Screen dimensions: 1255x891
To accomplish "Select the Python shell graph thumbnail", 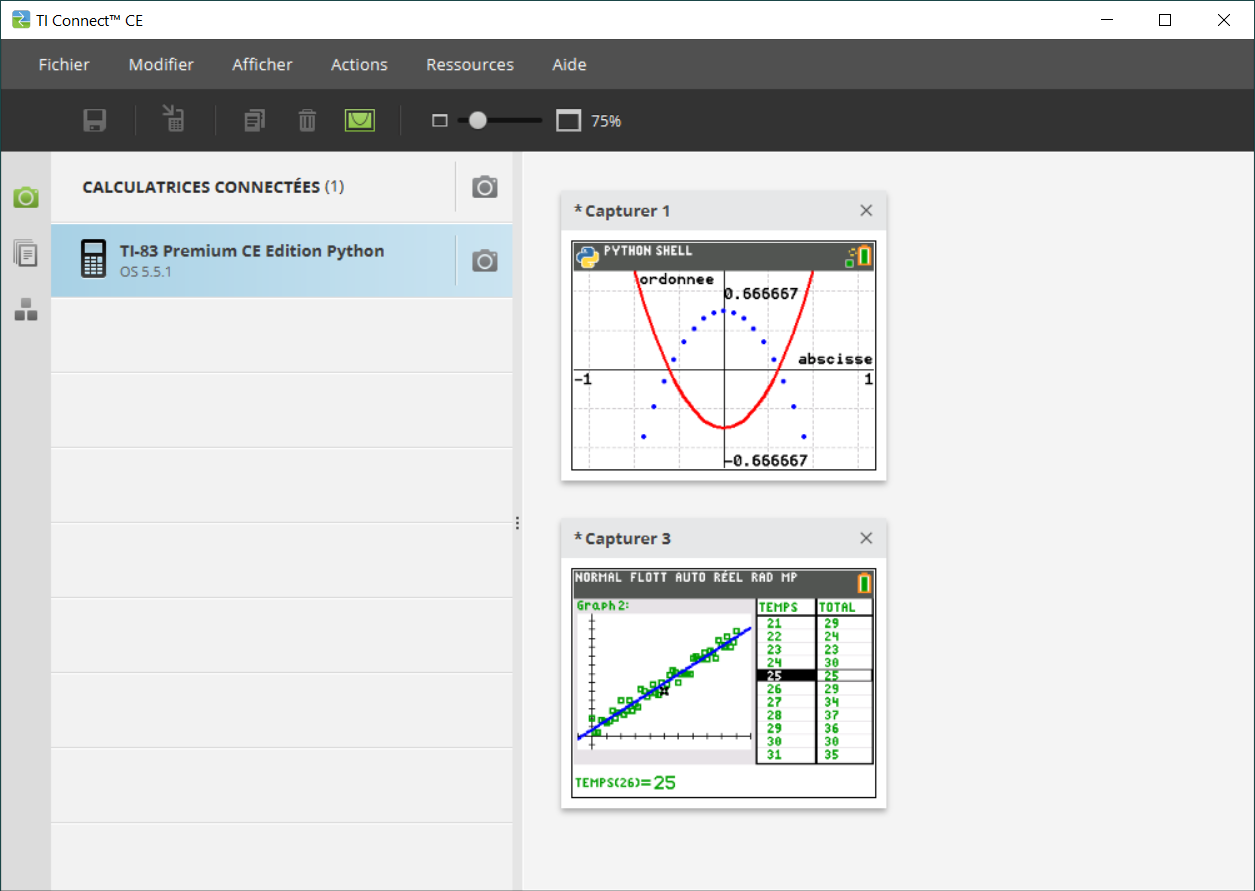I will [x=723, y=355].
